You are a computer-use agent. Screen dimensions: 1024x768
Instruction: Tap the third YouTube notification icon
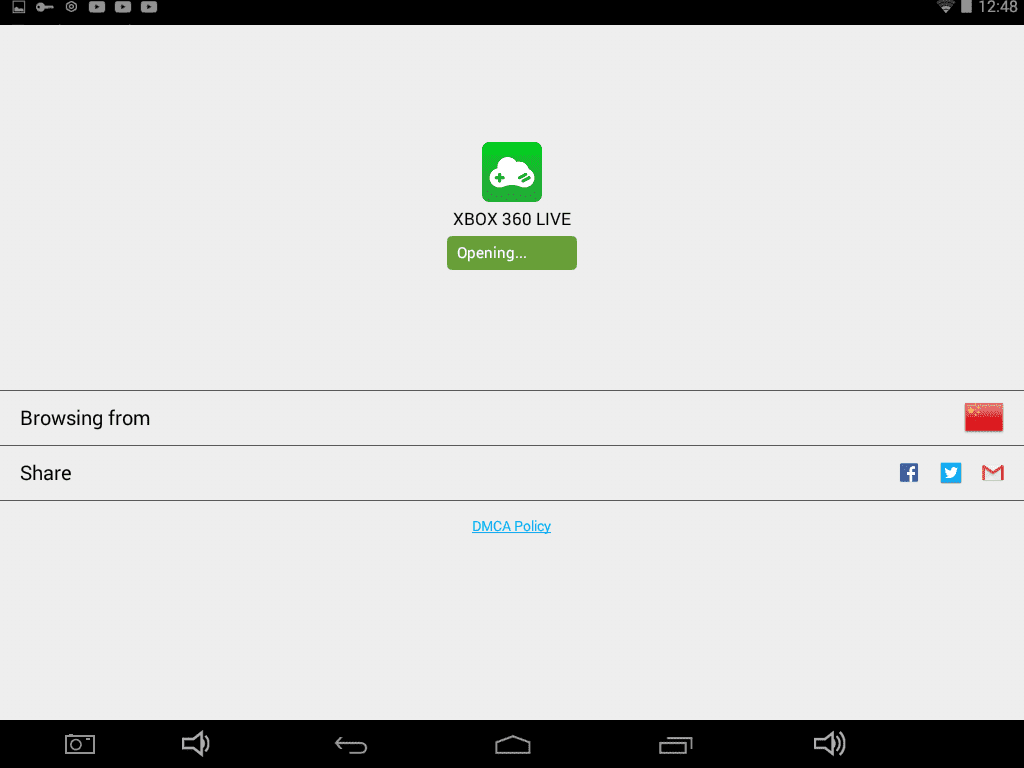click(149, 7)
